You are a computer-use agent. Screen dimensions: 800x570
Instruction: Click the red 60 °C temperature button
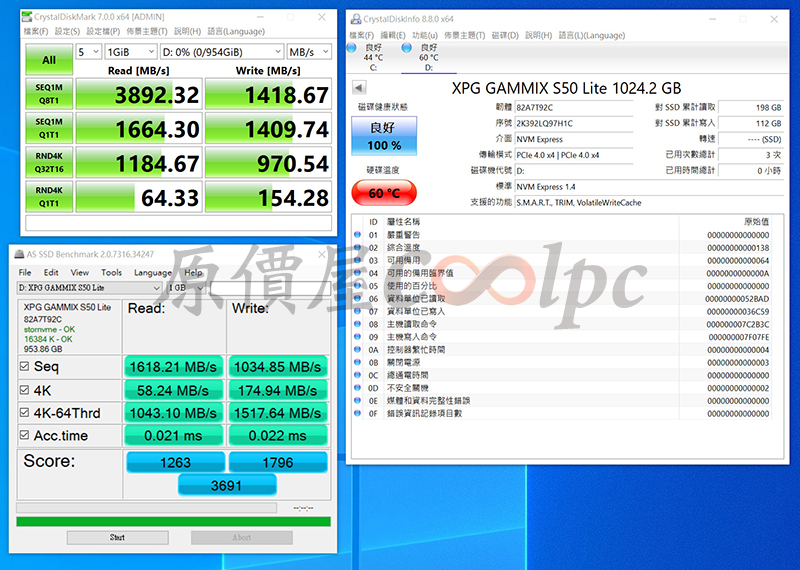(x=384, y=193)
